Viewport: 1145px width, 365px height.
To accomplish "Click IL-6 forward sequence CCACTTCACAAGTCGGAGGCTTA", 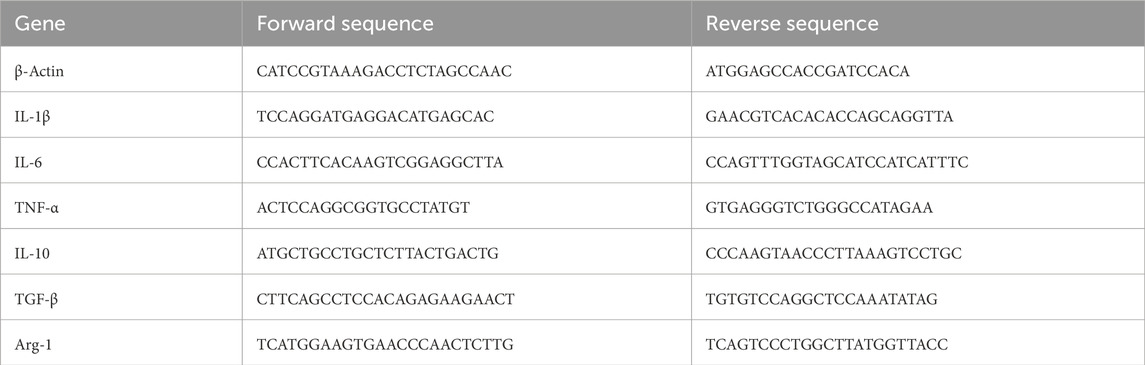I will click(380, 162).
